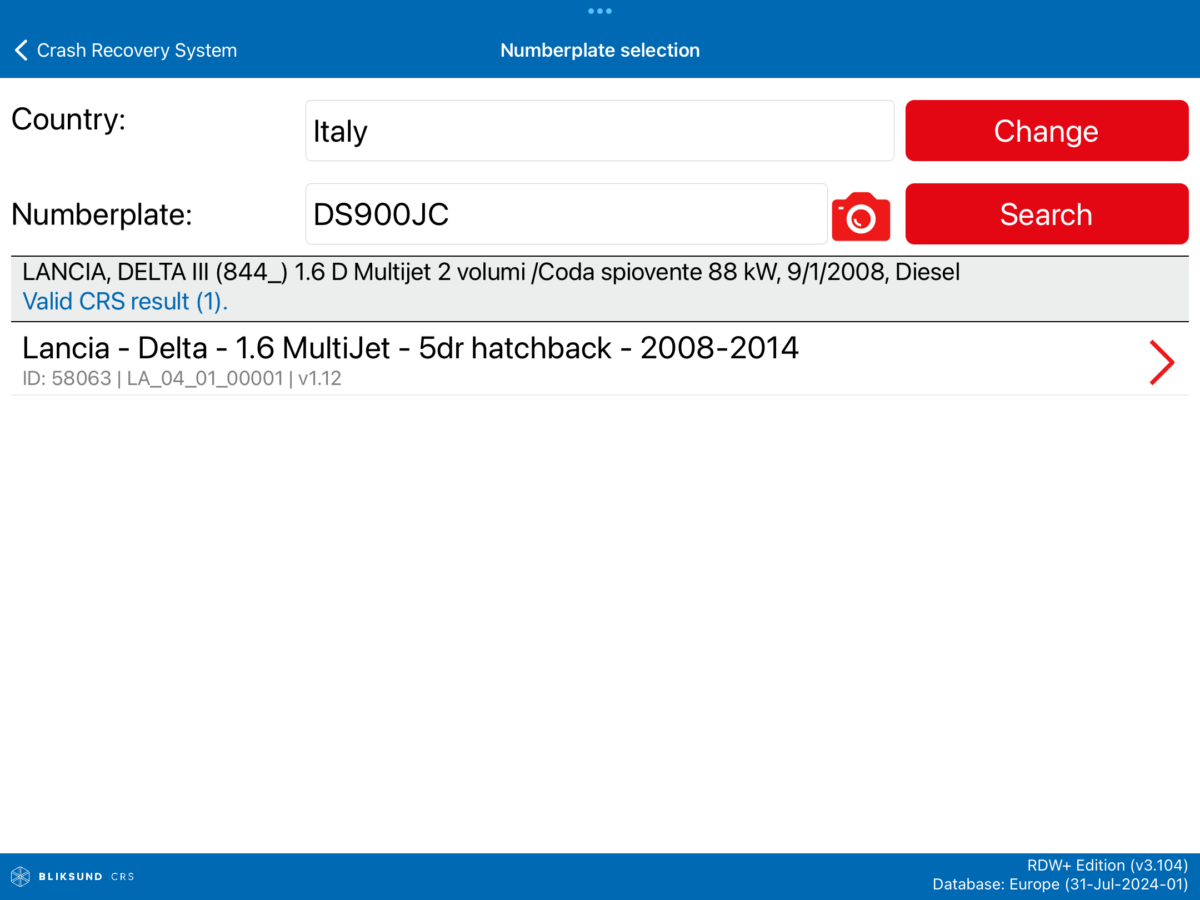This screenshot has width=1200, height=900.
Task: Click the Numberplate: label
Action: [101, 214]
